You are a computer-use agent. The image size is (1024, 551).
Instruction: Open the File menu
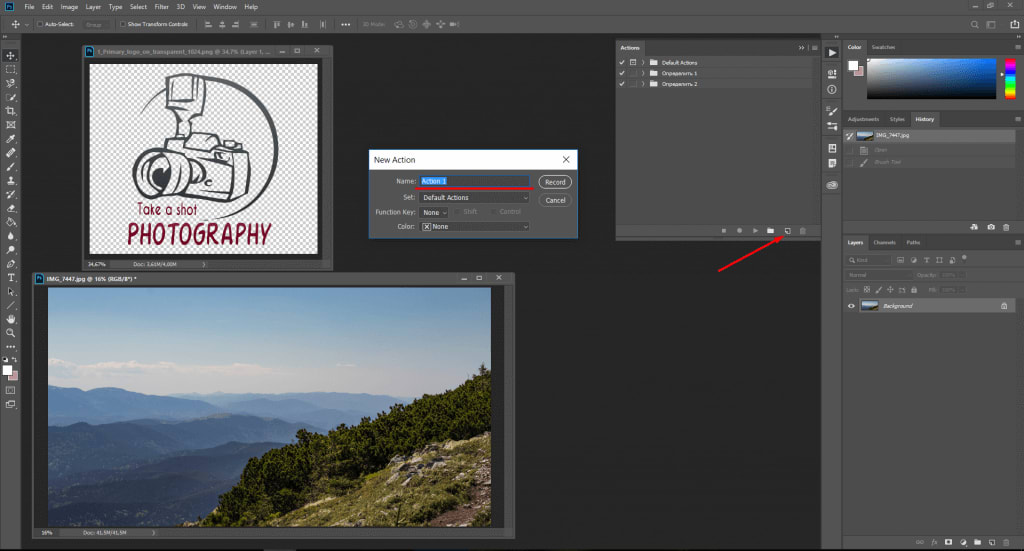tap(29, 7)
